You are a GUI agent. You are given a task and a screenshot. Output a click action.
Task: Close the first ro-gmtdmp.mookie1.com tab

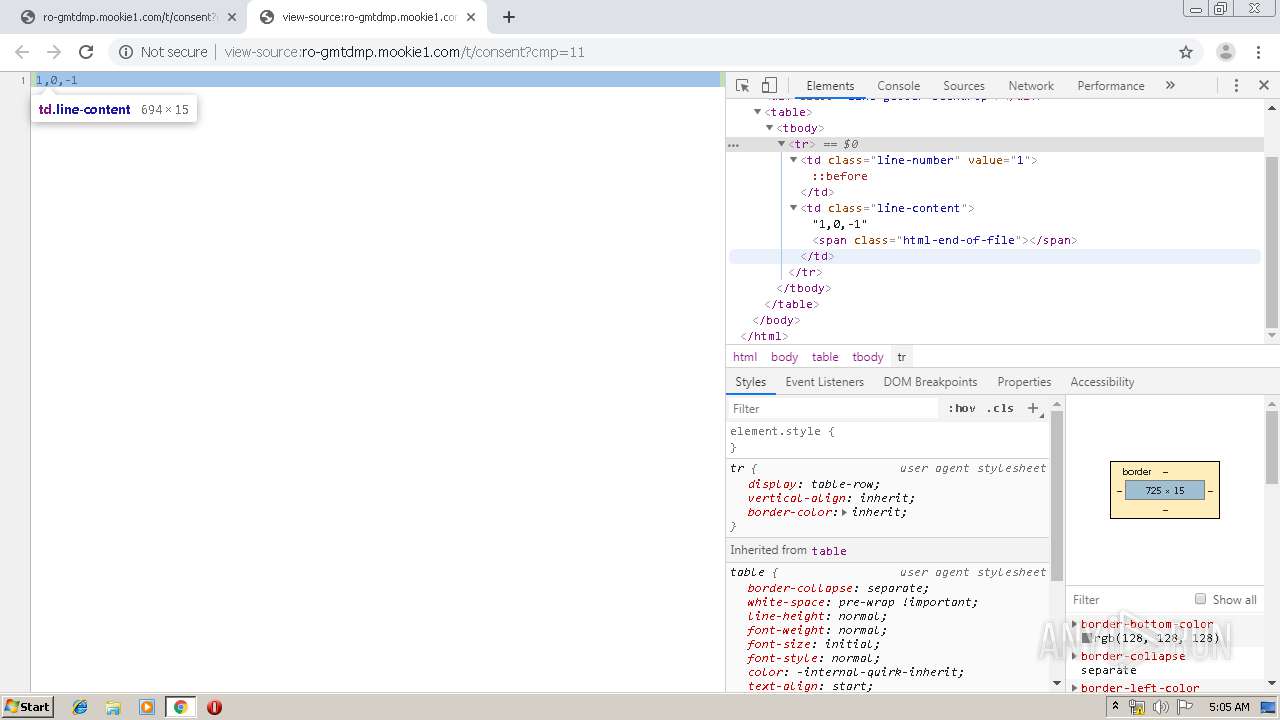232,17
